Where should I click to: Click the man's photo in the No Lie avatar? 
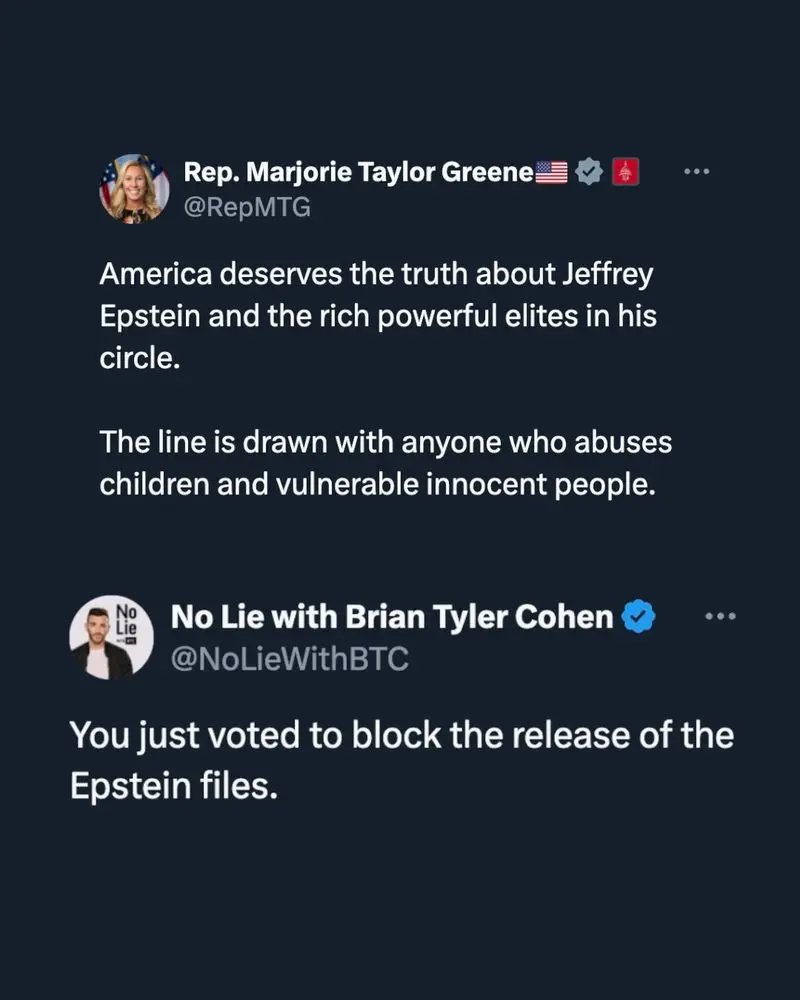point(100,655)
